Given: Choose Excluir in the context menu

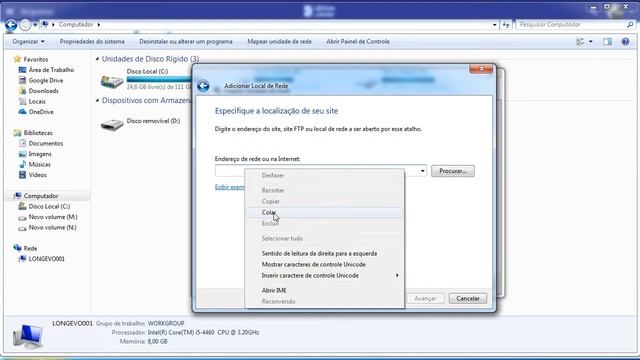Looking at the screenshot, I should tap(324, 223).
